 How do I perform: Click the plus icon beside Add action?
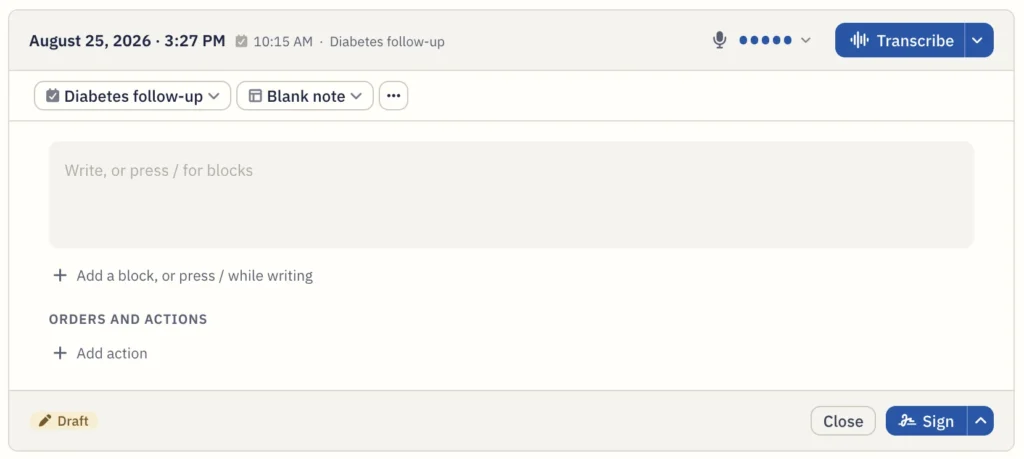click(60, 353)
